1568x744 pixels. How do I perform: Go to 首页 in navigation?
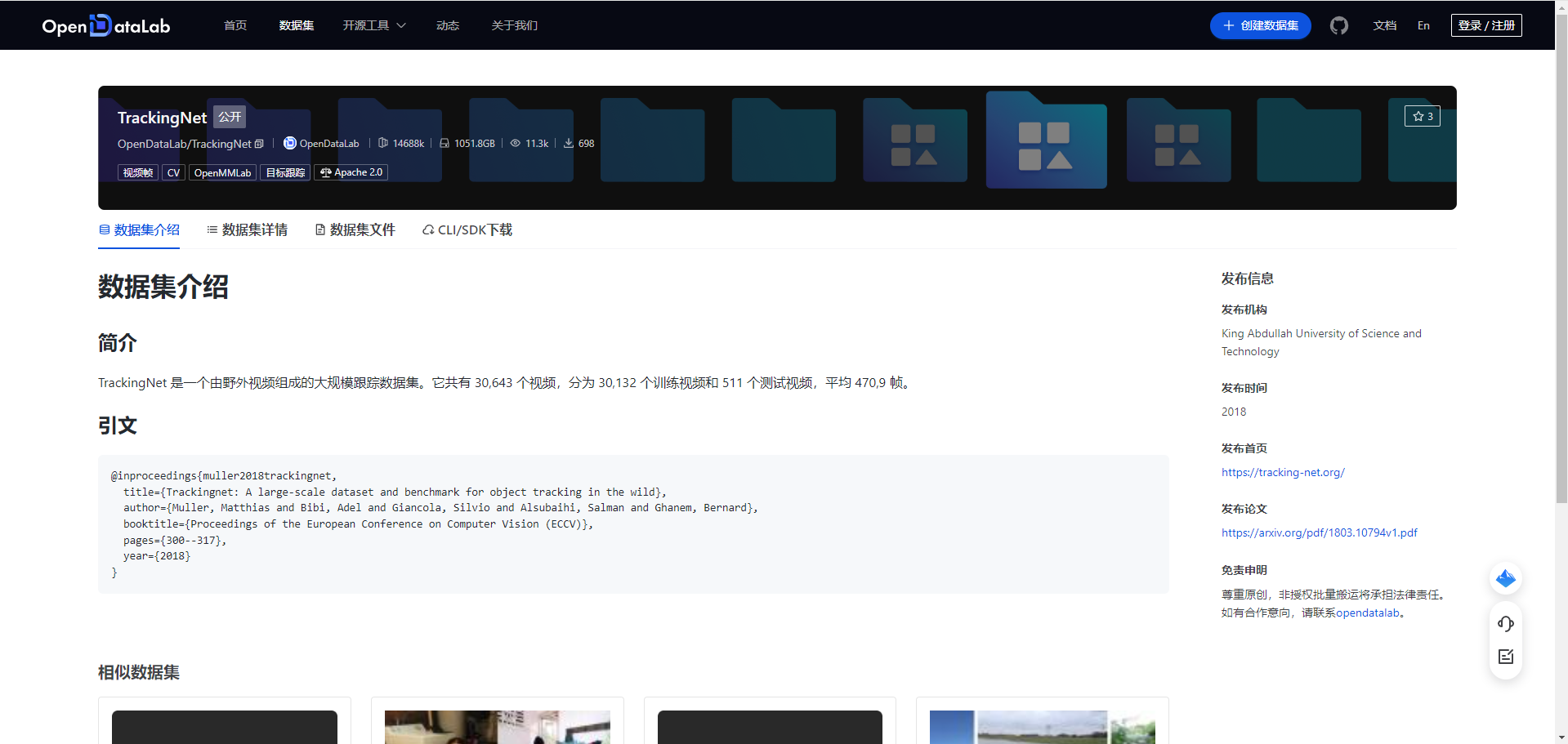pos(235,25)
